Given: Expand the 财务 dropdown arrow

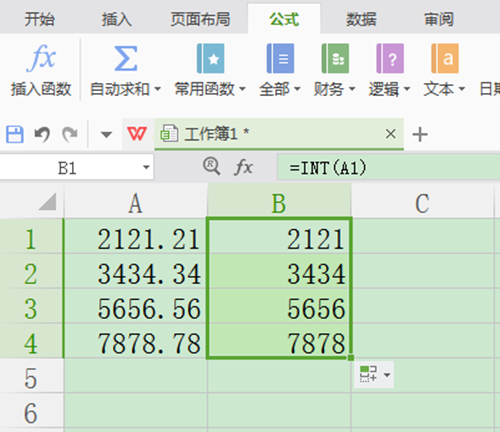Looking at the screenshot, I should click(352, 89).
